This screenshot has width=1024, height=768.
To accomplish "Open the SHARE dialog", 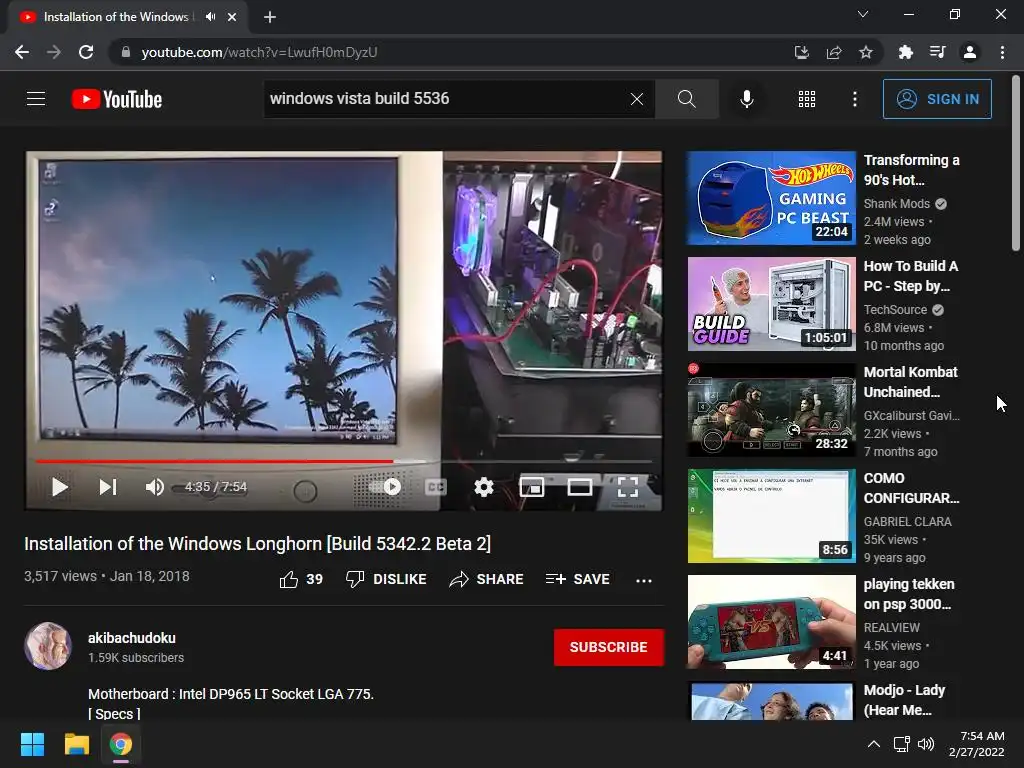I will (x=487, y=579).
